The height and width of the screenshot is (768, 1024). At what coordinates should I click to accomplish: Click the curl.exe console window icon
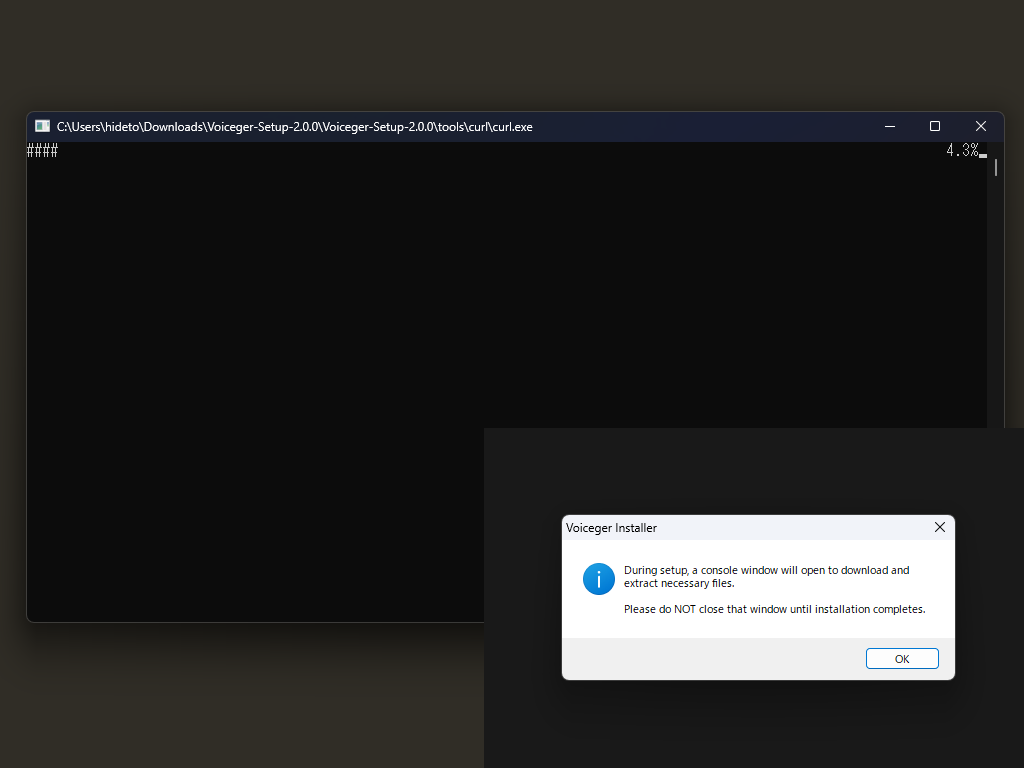click(42, 126)
